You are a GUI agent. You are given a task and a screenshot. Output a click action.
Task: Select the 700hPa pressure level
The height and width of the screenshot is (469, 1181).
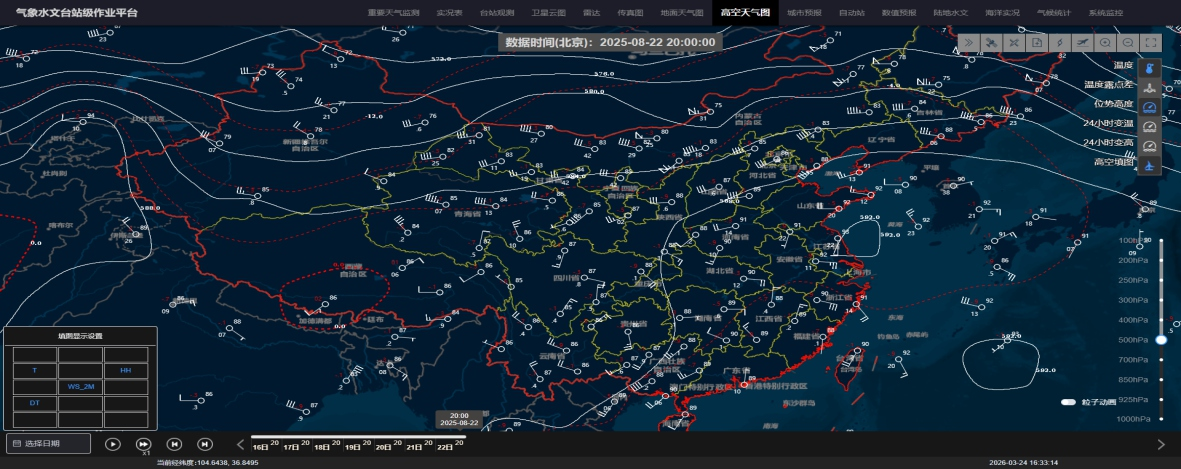pyautogui.click(x=1133, y=359)
